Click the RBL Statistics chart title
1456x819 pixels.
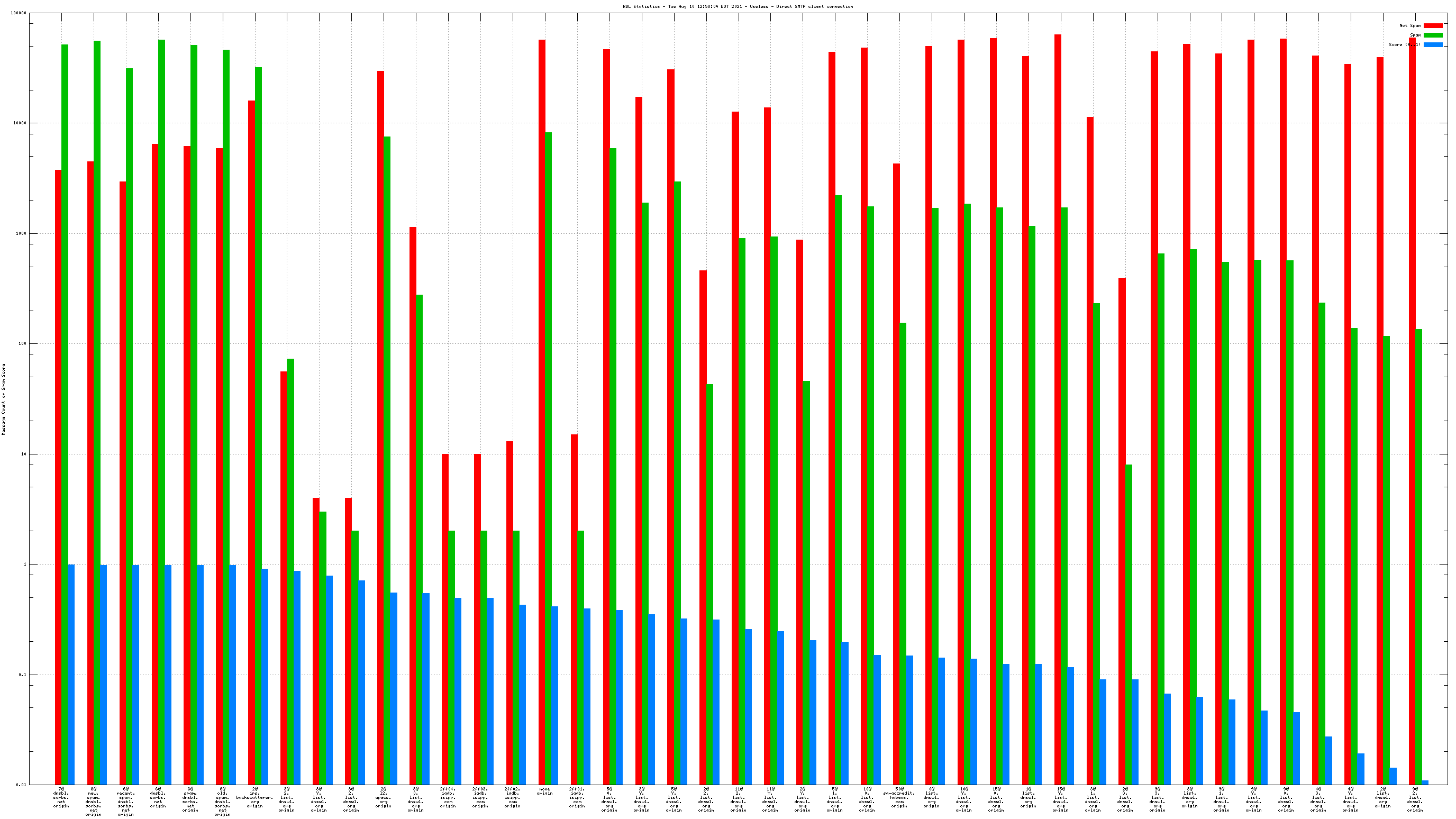(x=738, y=6)
